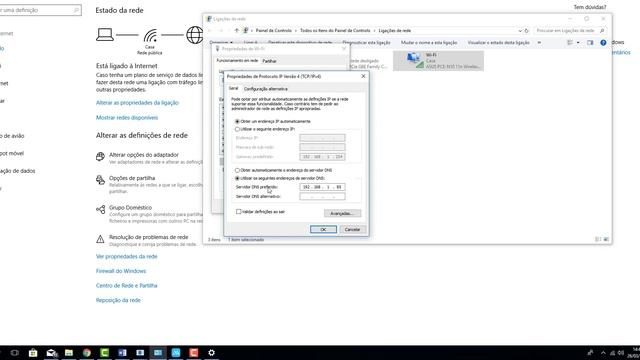The width and height of the screenshot is (640, 360).
Task: Confirm IPv4 properties with OK
Action: point(323,229)
